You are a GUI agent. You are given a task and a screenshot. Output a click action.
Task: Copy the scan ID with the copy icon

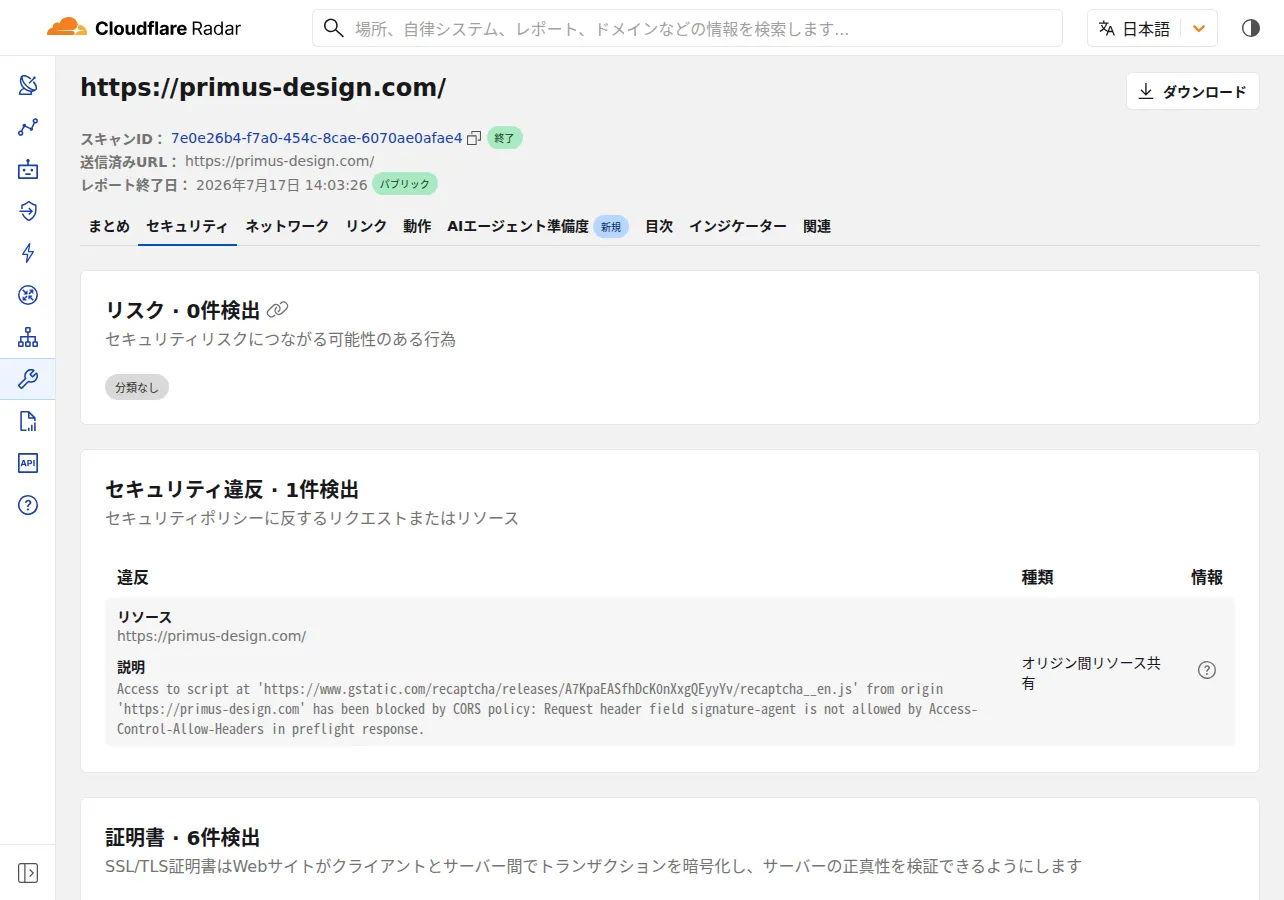(474, 138)
